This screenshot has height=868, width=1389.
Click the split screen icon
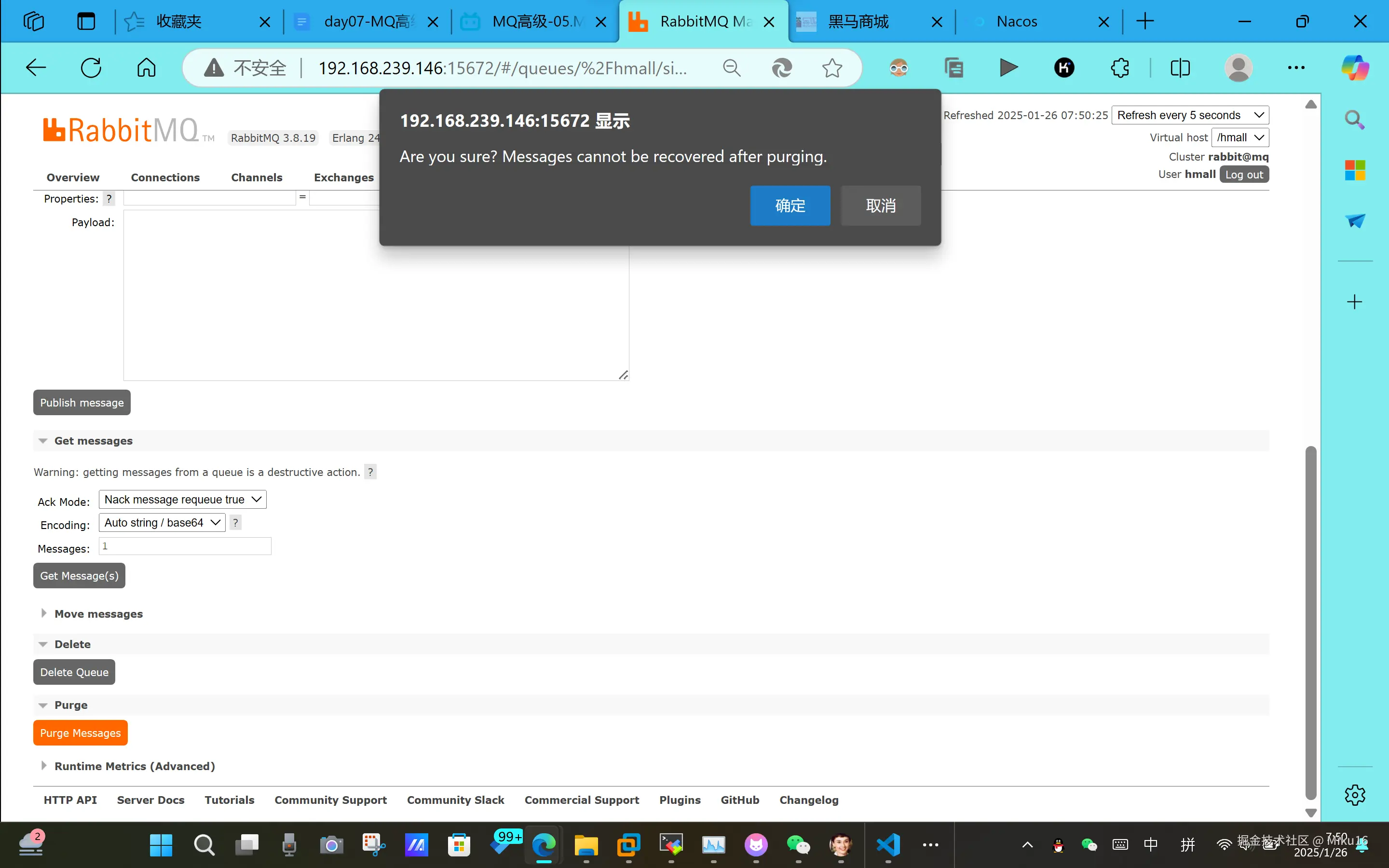[x=1180, y=68]
